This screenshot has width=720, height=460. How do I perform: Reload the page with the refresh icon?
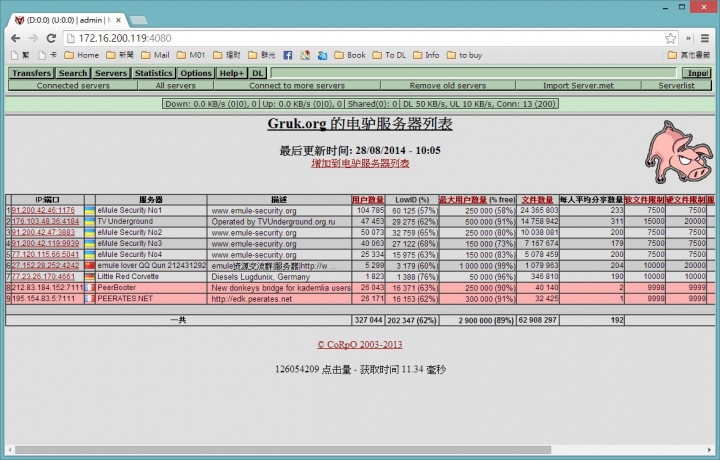pos(51,38)
